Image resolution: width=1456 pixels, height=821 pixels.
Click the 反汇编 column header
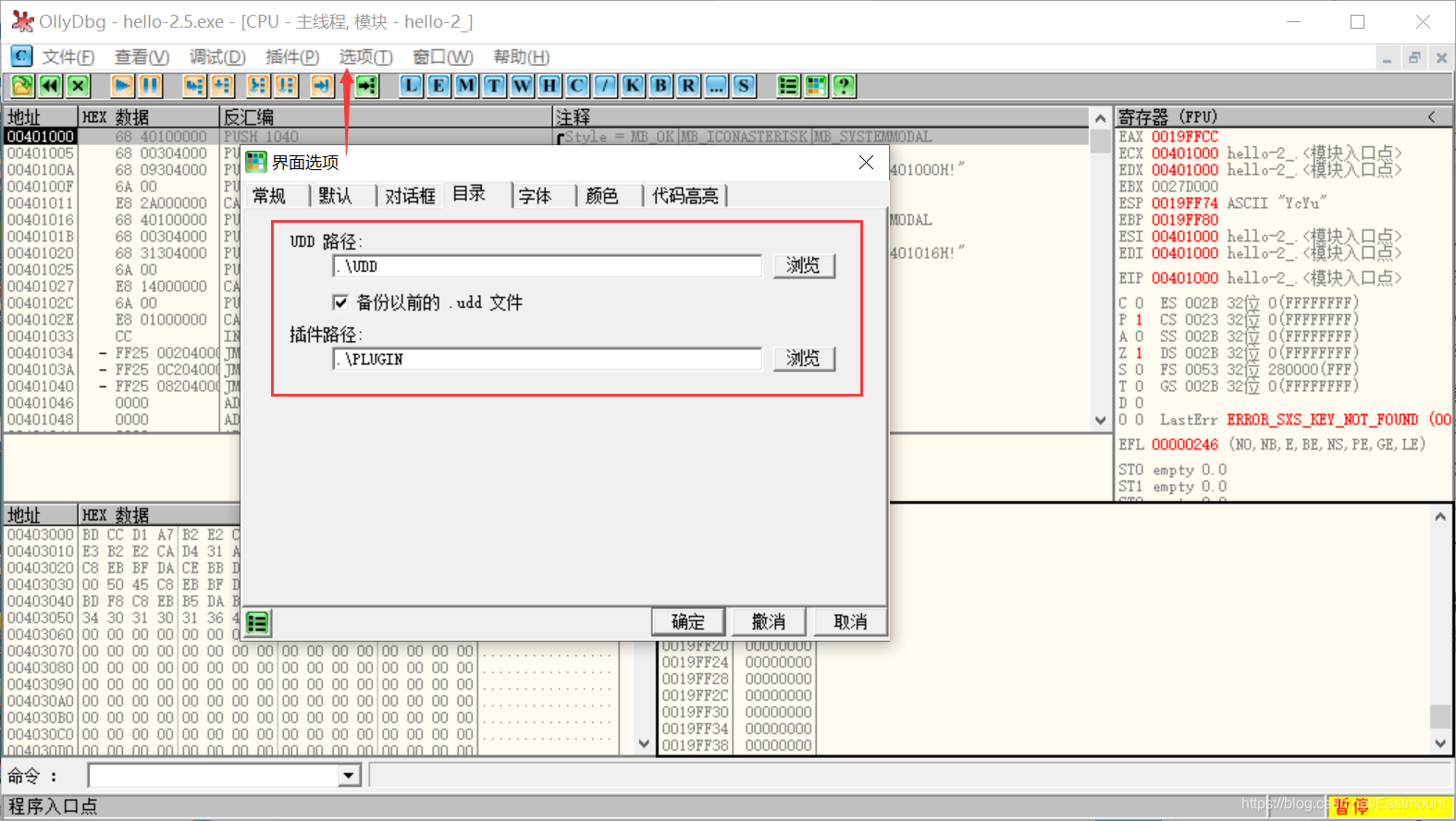click(x=386, y=116)
